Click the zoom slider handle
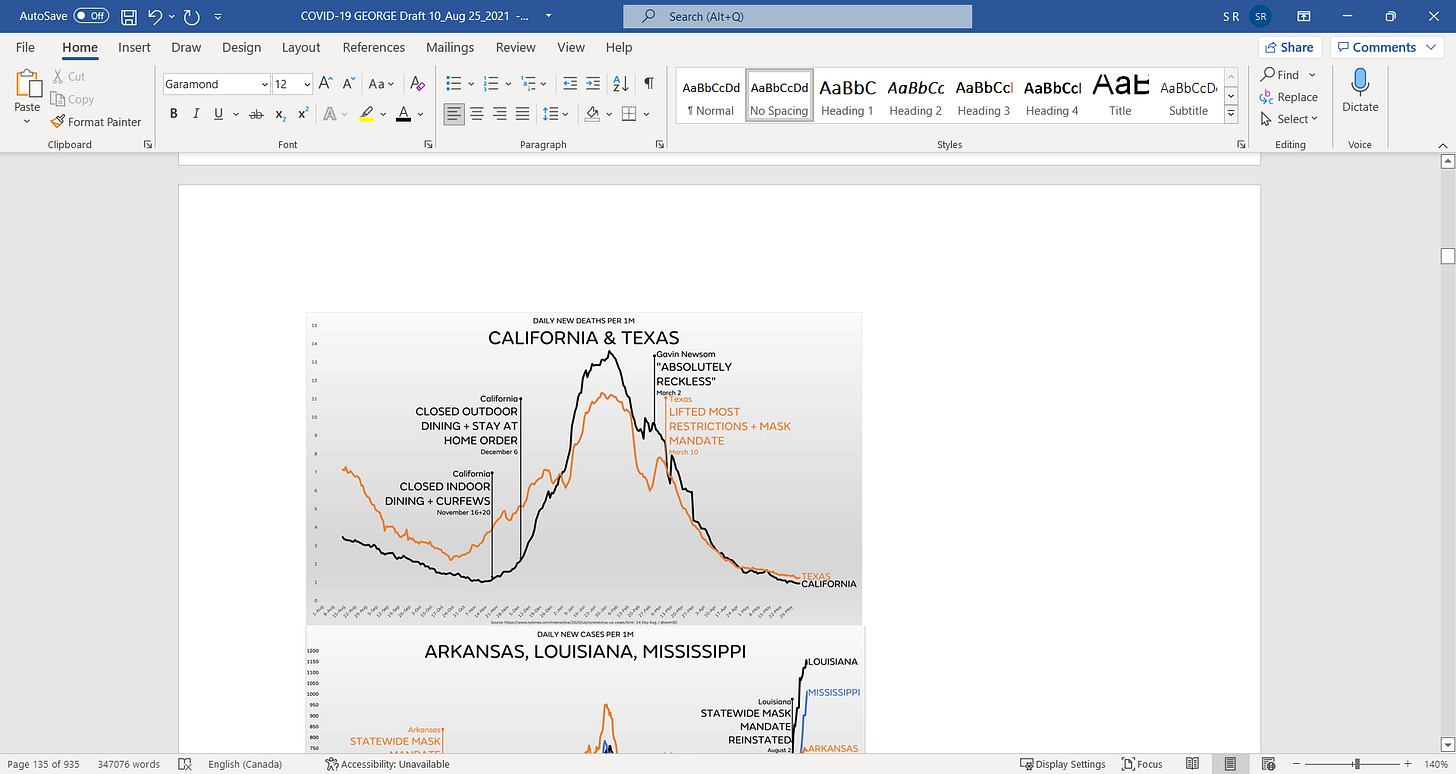Screen dimensions: 1456x774 1357,764
